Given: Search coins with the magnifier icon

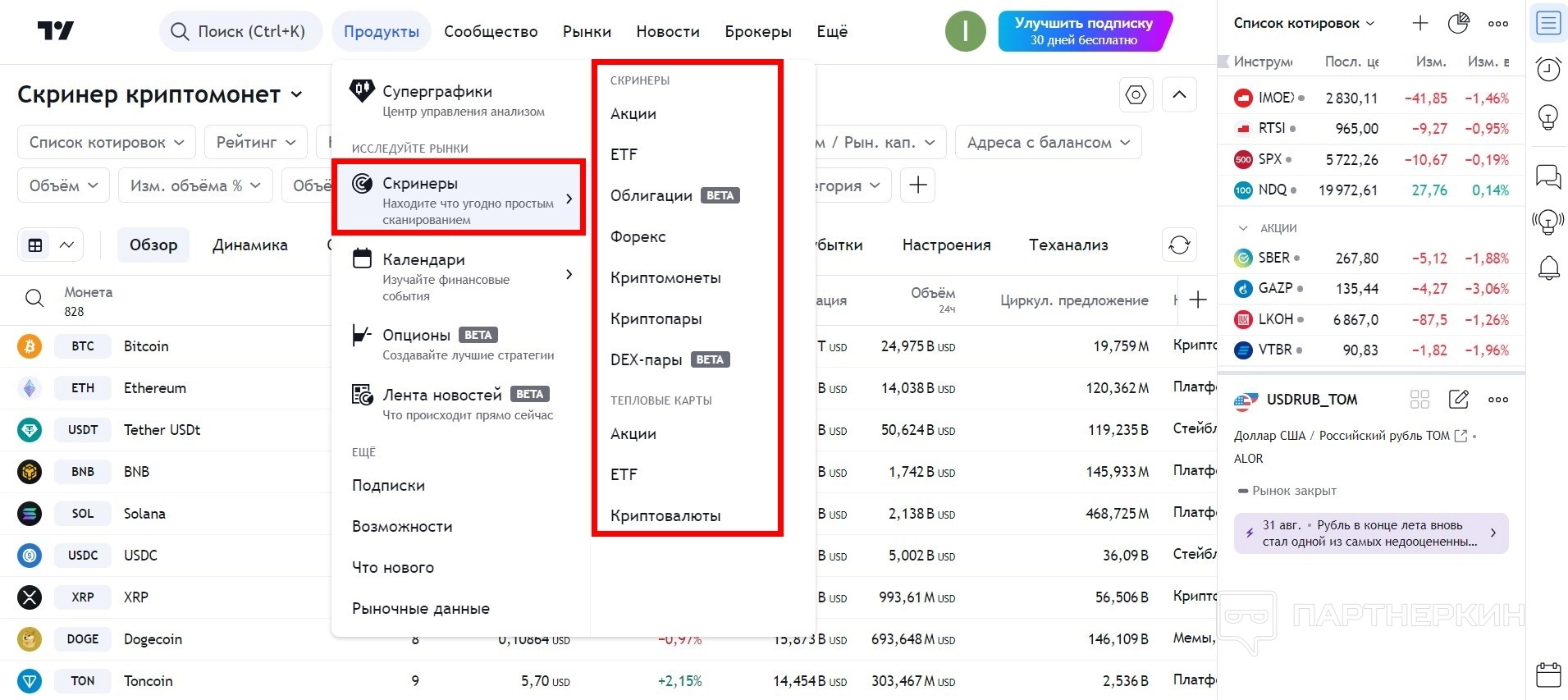Looking at the screenshot, I should pyautogui.click(x=34, y=299).
